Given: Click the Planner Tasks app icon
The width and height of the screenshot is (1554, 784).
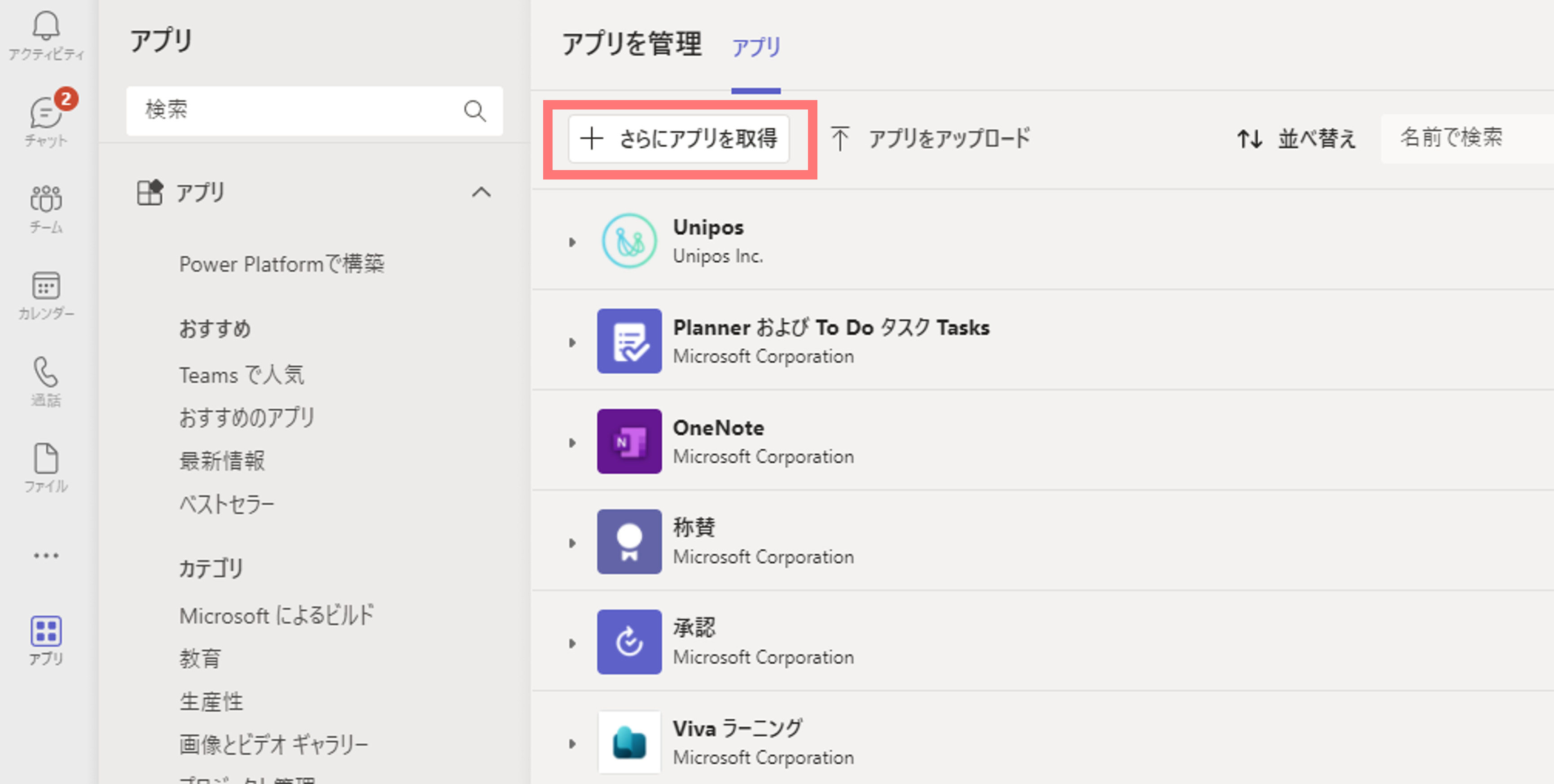Looking at the screenshot, I should [629, 341].
